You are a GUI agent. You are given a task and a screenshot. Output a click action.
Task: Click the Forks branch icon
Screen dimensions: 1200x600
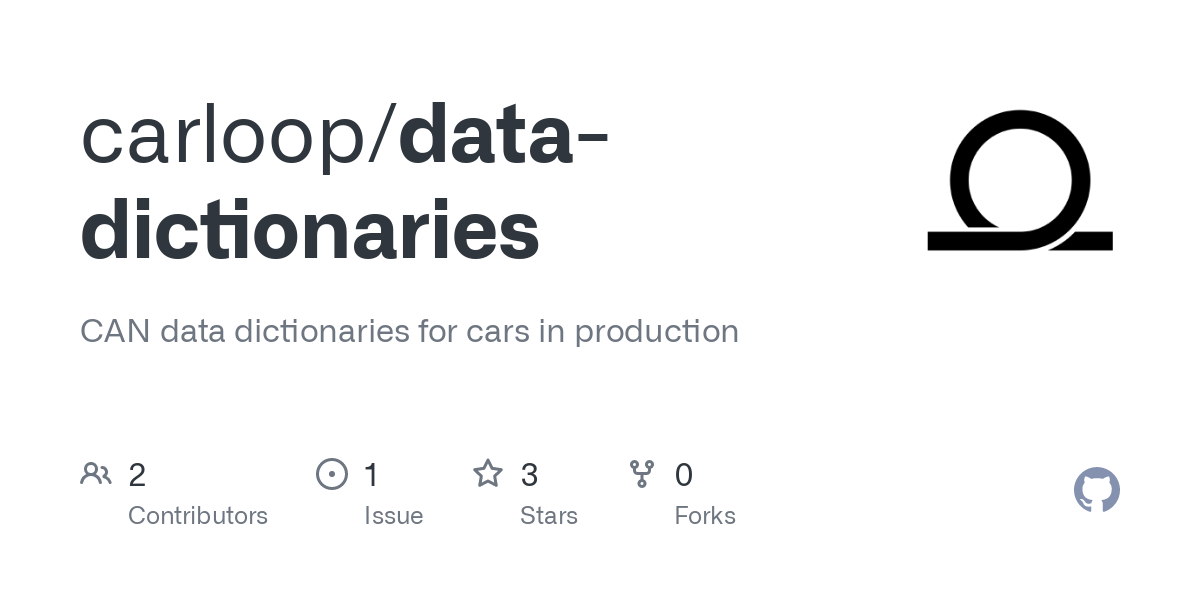(642, 474)
